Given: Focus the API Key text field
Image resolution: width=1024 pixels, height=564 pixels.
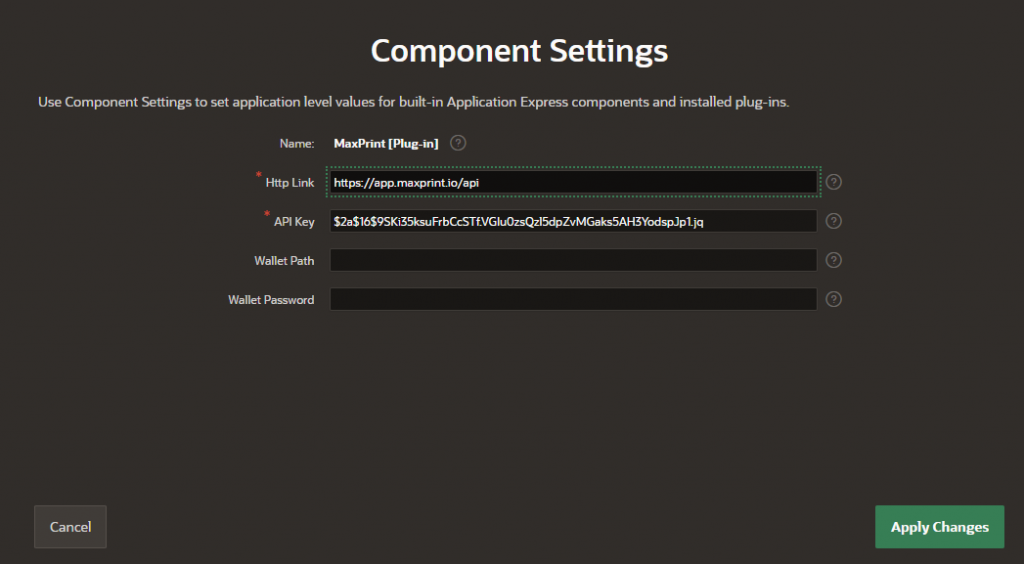Looking at the screenshot, I should click(x=573, y=221).
